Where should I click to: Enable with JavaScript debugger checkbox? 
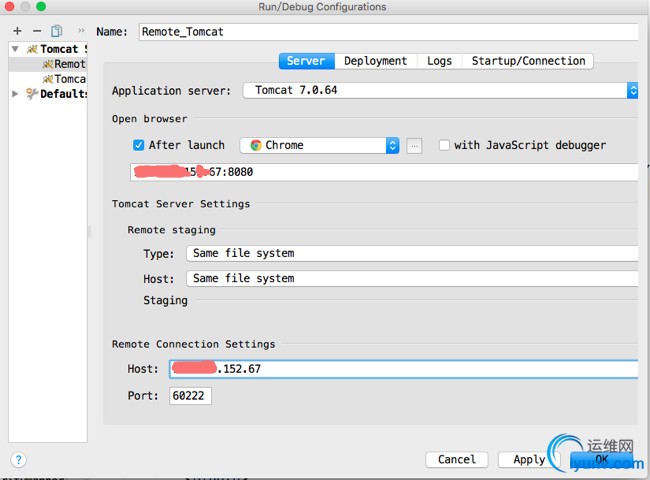pos(444,145)
